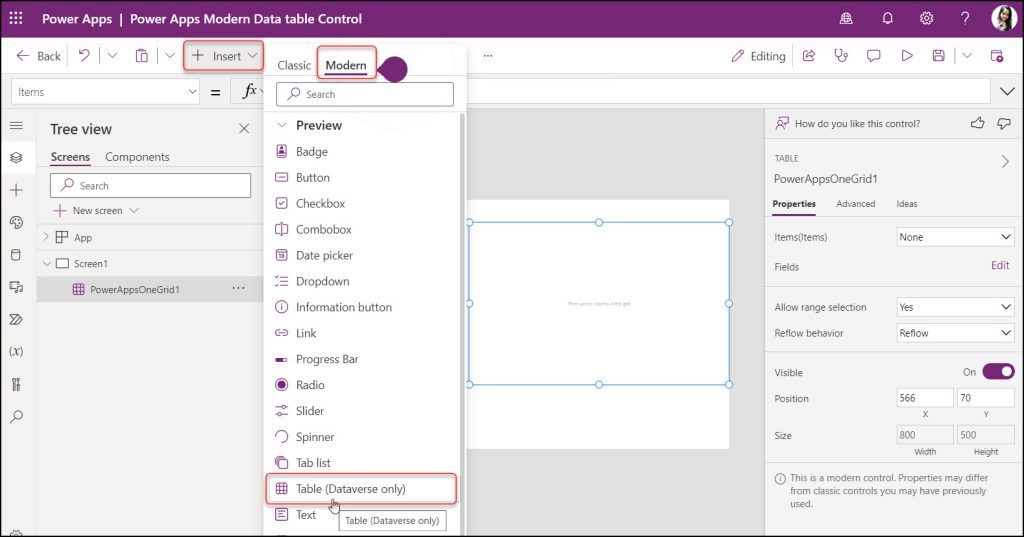
Task: Select the Screens tab
Action: point(70,157)
